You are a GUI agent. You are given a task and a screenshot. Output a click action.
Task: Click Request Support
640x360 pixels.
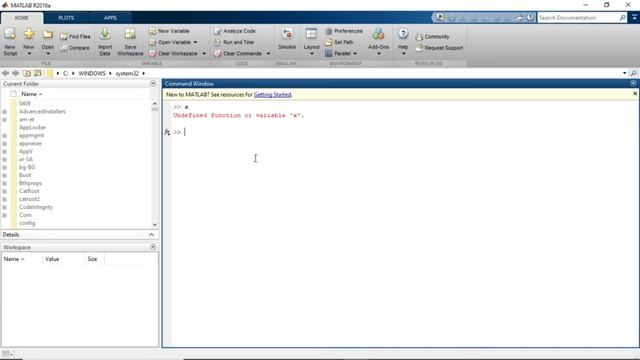439,48
